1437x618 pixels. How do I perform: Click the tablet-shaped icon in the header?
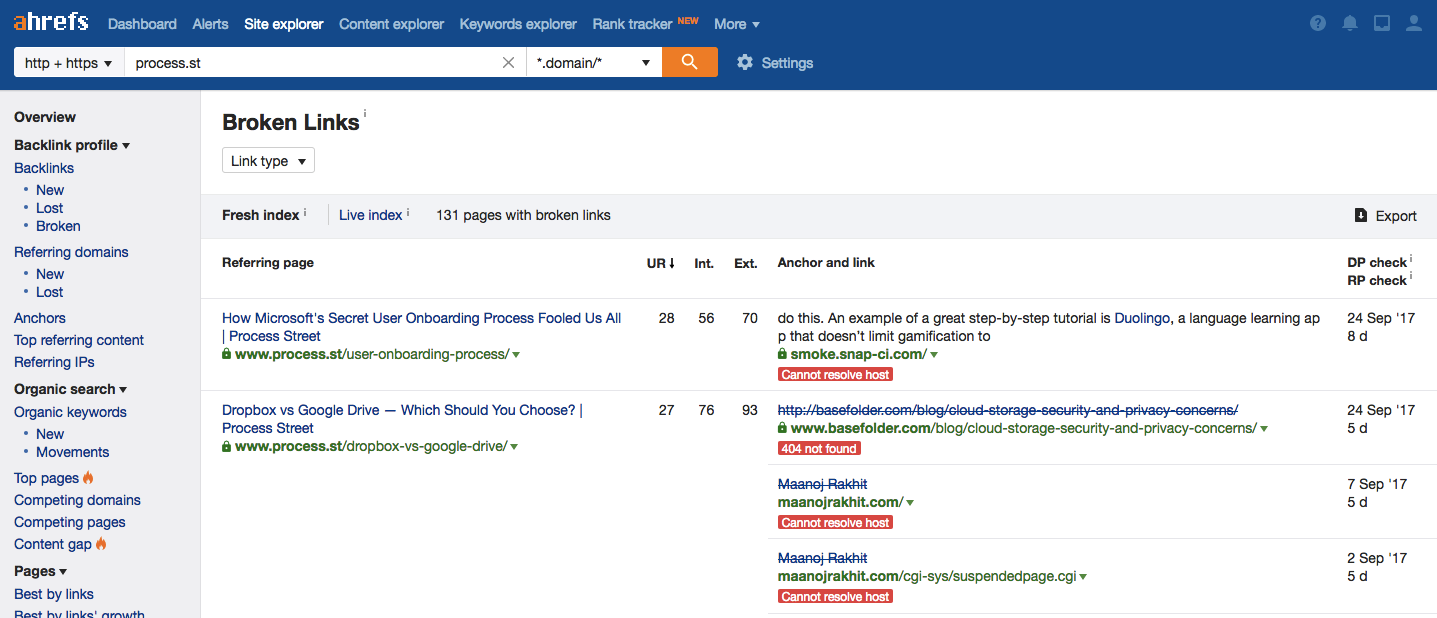(1382, 23)
